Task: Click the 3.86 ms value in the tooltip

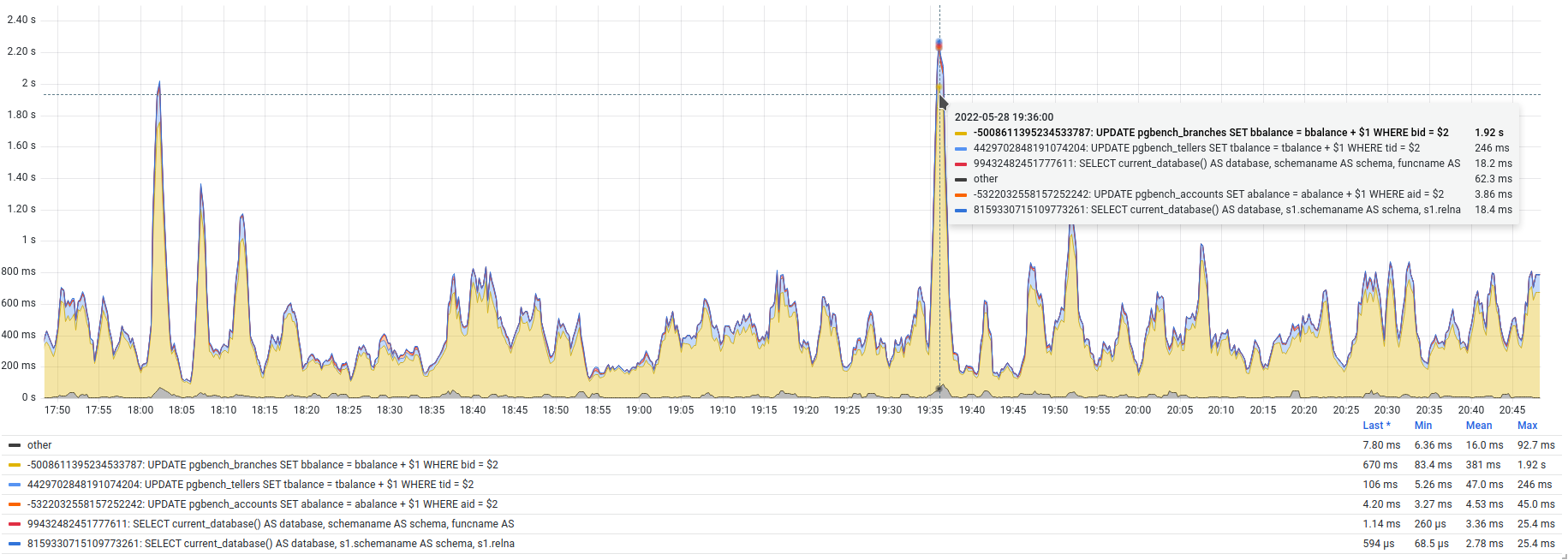Action: point(1493,194)
